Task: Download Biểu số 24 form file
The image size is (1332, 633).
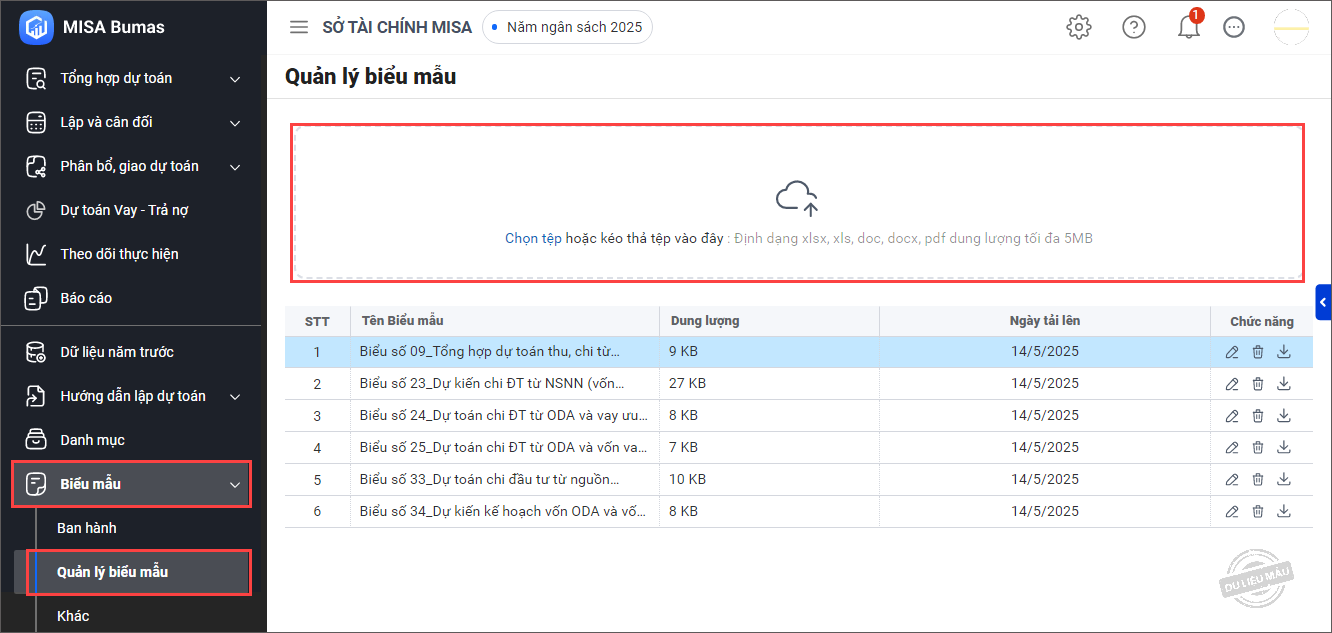Action: [x=1284, y=416]
